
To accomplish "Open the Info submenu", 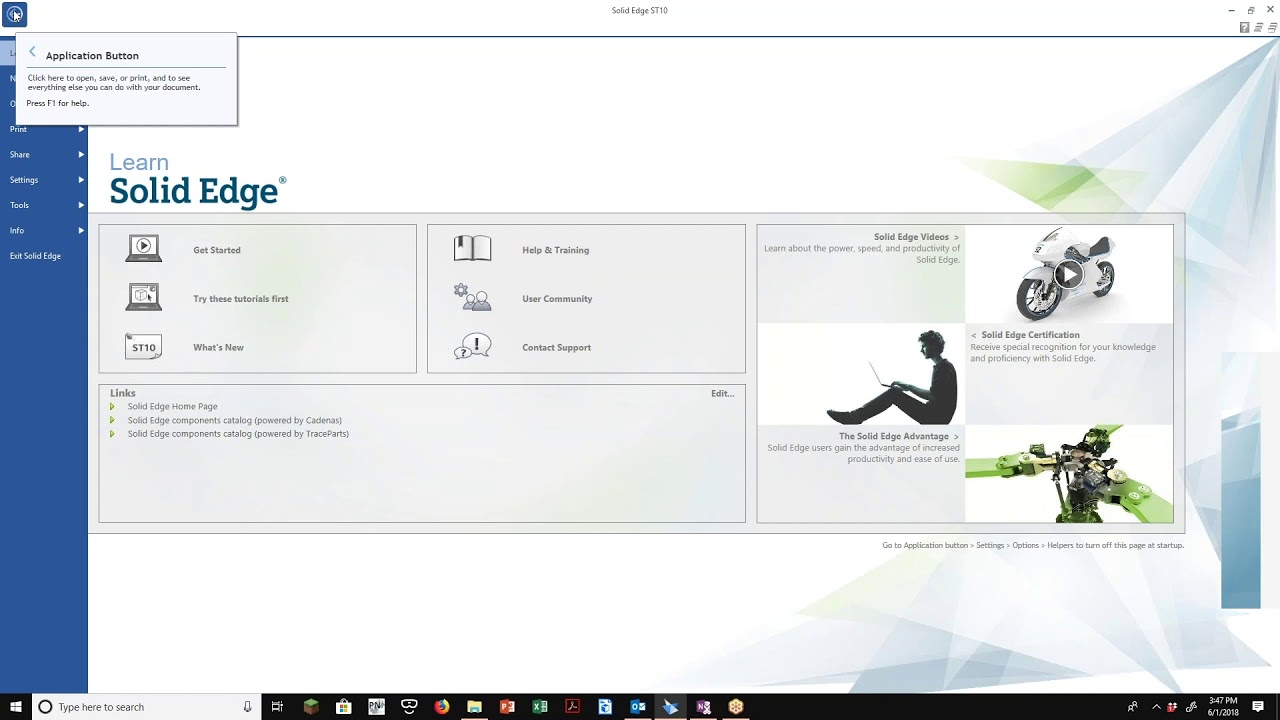I will coord(44,231).
